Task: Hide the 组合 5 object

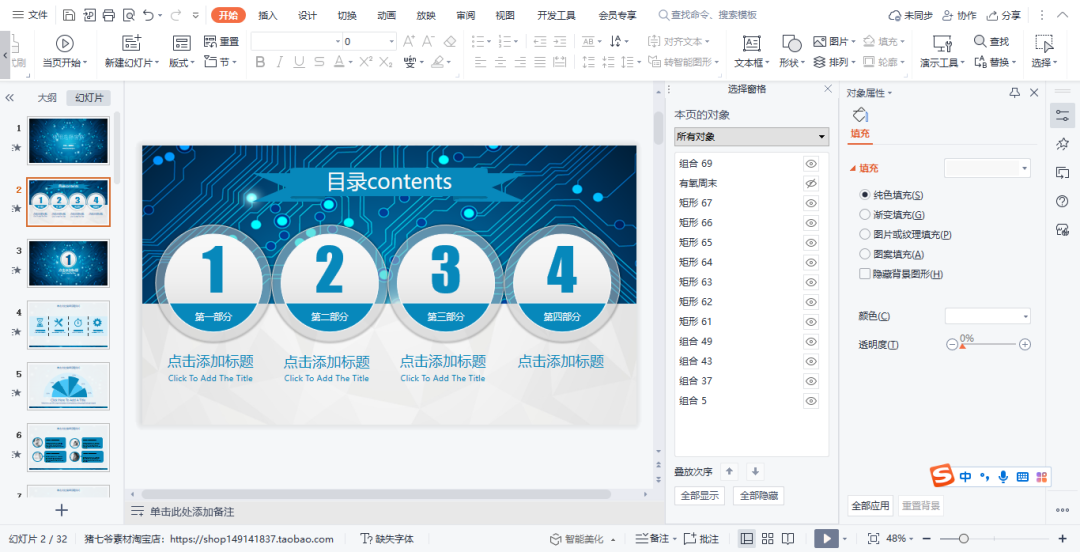Action: (x=811, y=401)
